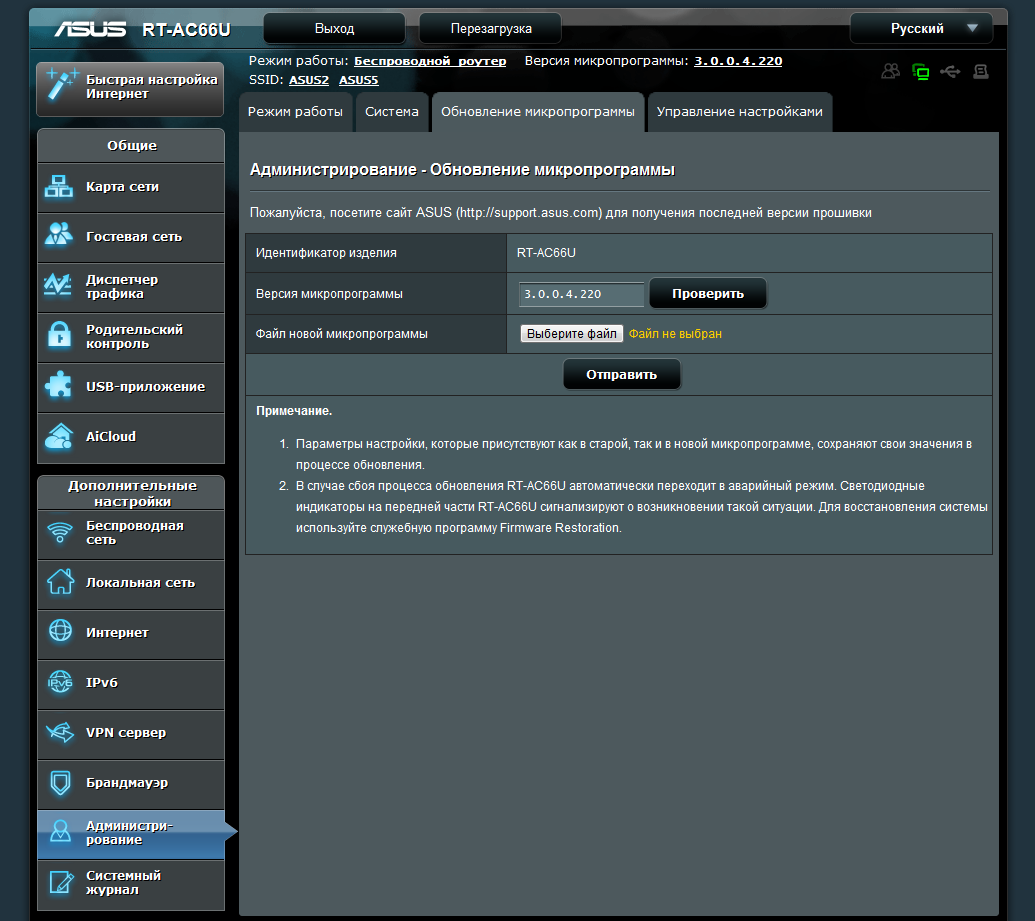The image size is (1035, 921).
Task: Click the Administration person icon
Action: click(x=60, y=832)
